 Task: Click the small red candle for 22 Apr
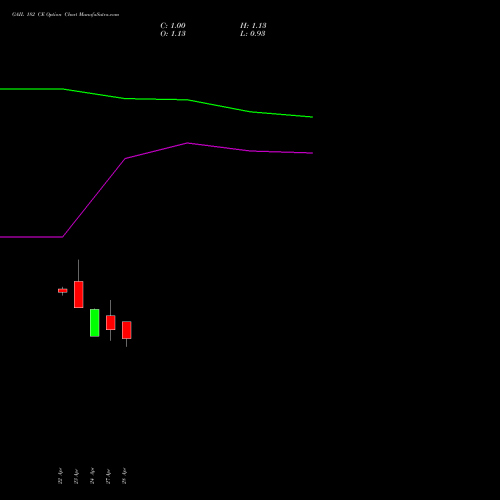click(63, 291)
